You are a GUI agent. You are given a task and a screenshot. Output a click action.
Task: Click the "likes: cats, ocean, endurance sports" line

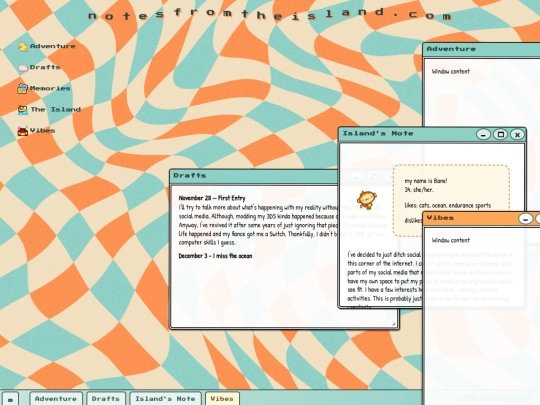point(448,206)
